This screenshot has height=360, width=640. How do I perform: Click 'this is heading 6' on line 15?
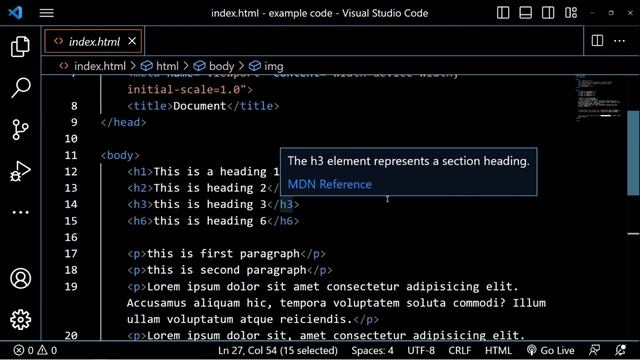[x=210, y=221]
